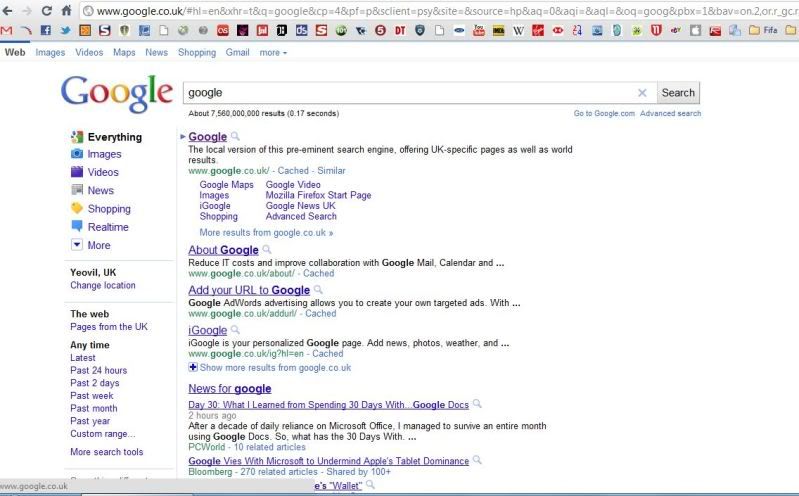Open the Google Maps sitelink

(x=226, y=185)
